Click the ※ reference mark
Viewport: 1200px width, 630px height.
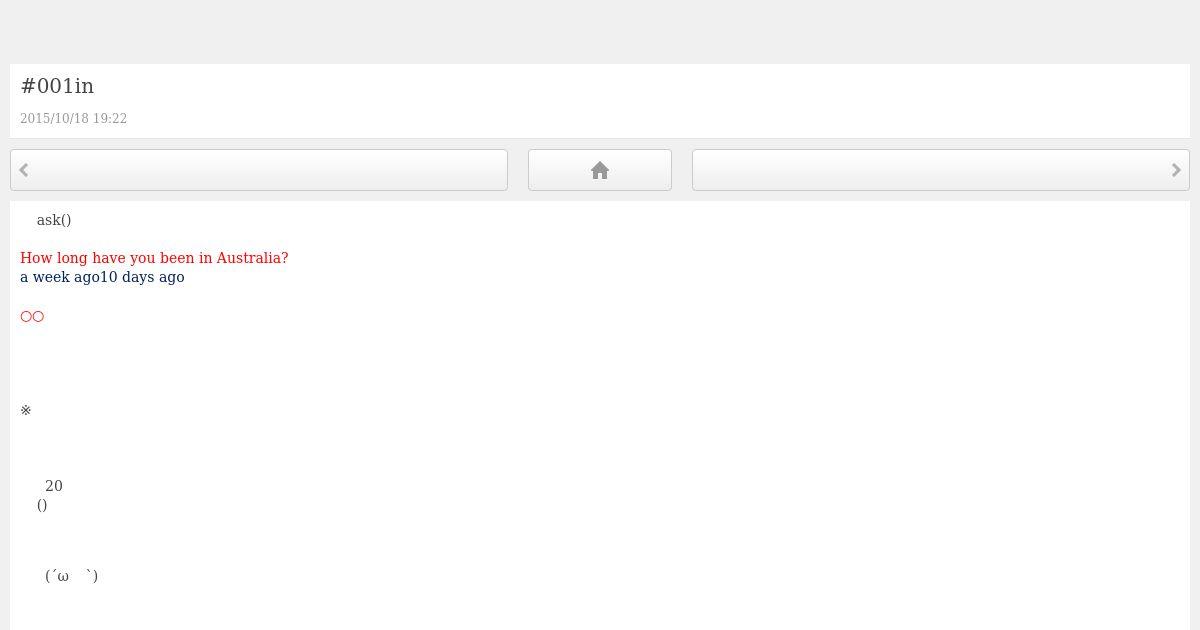coord(26,410)
